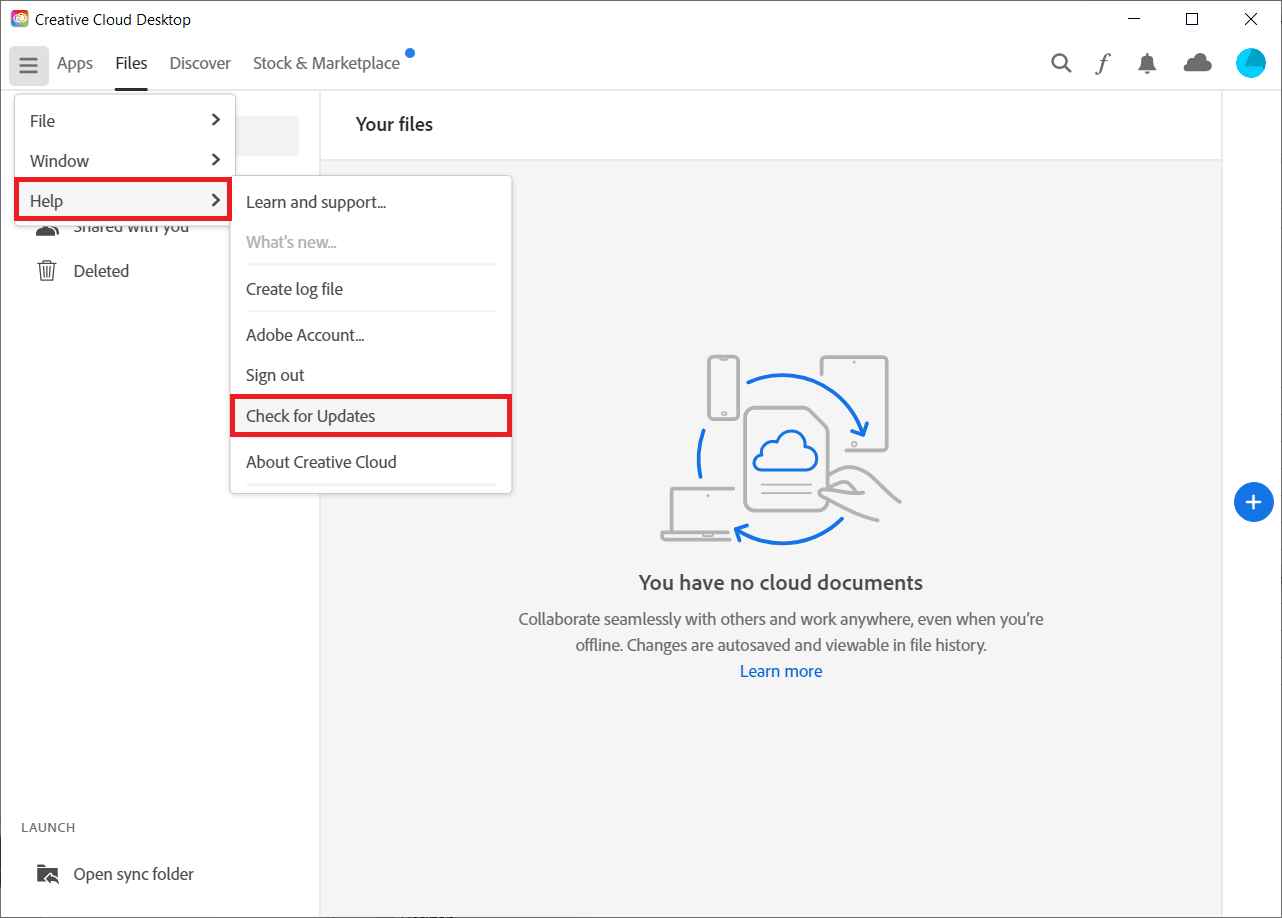Follow the Learn more link
This screenshot has width=1282, height=918.
(x=781, y=671)
